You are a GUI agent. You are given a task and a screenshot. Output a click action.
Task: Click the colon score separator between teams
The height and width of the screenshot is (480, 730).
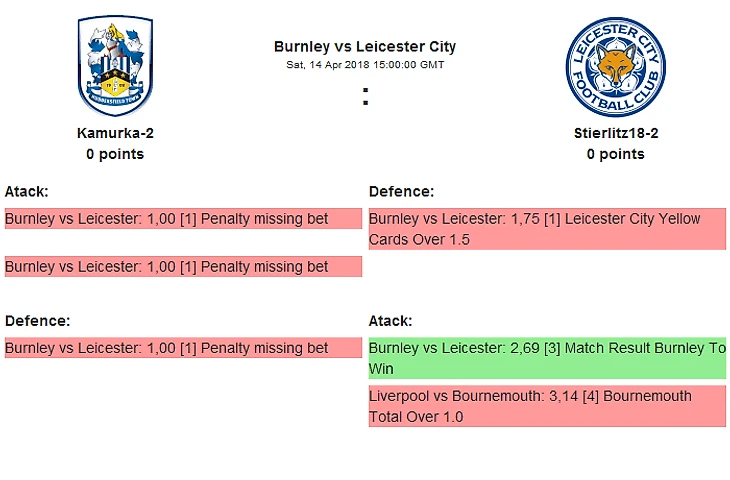(x=365, y=97)
